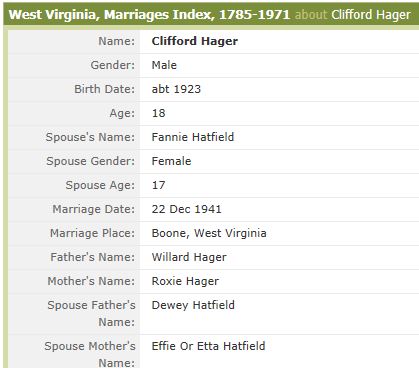Click the Spouse Age value 17
The width and height of the screenshot is (419, 368).
pos(159,185)
